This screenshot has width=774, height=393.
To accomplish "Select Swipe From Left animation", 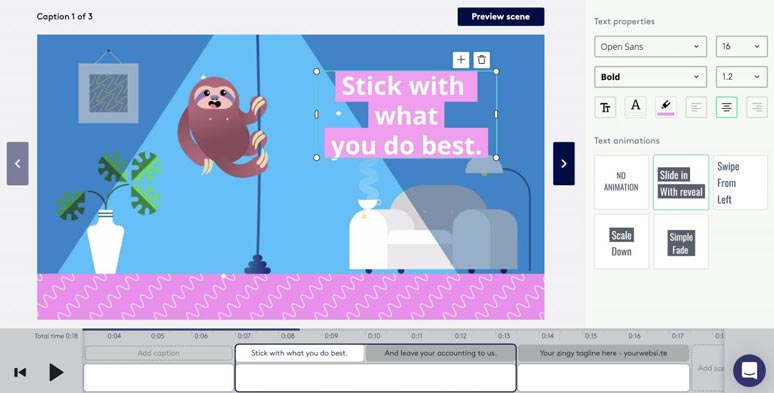I will point(740,182).
